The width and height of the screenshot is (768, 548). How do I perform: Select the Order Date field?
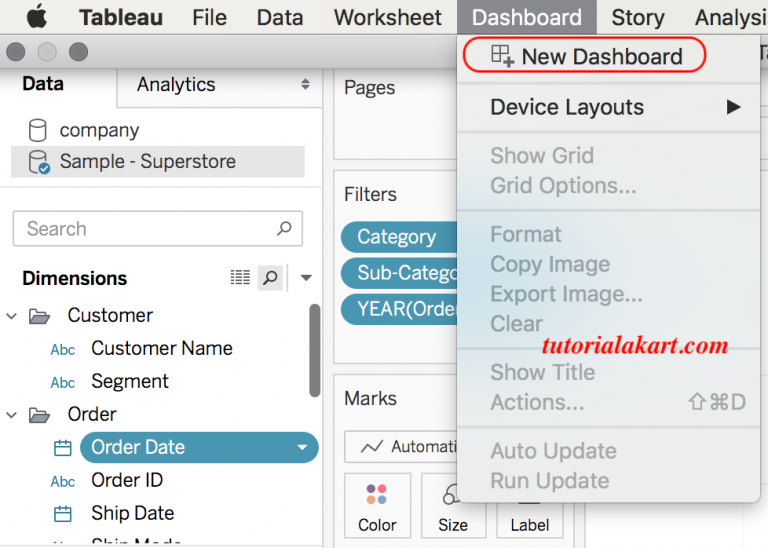(x=199, y=447)
